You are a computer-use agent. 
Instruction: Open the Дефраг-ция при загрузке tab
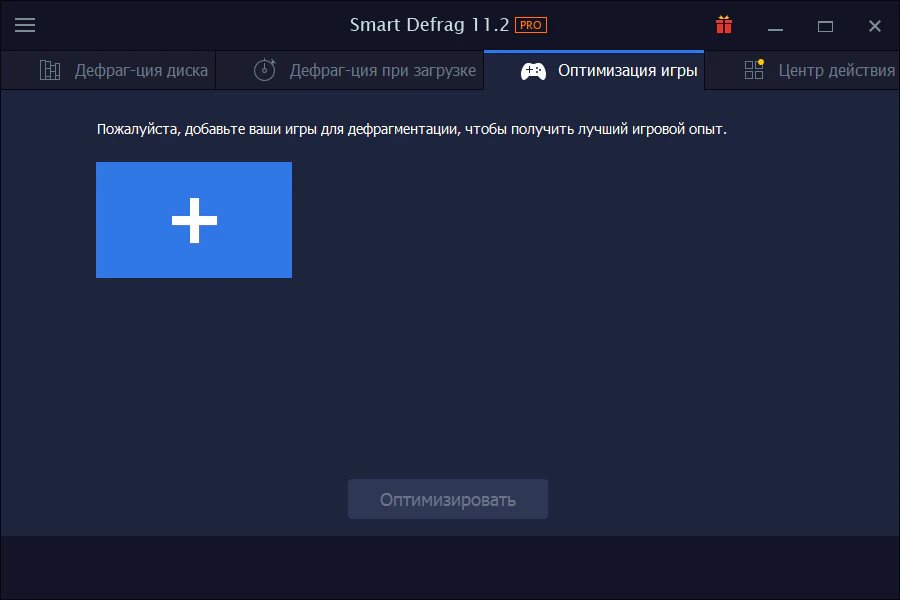(382, 70)
